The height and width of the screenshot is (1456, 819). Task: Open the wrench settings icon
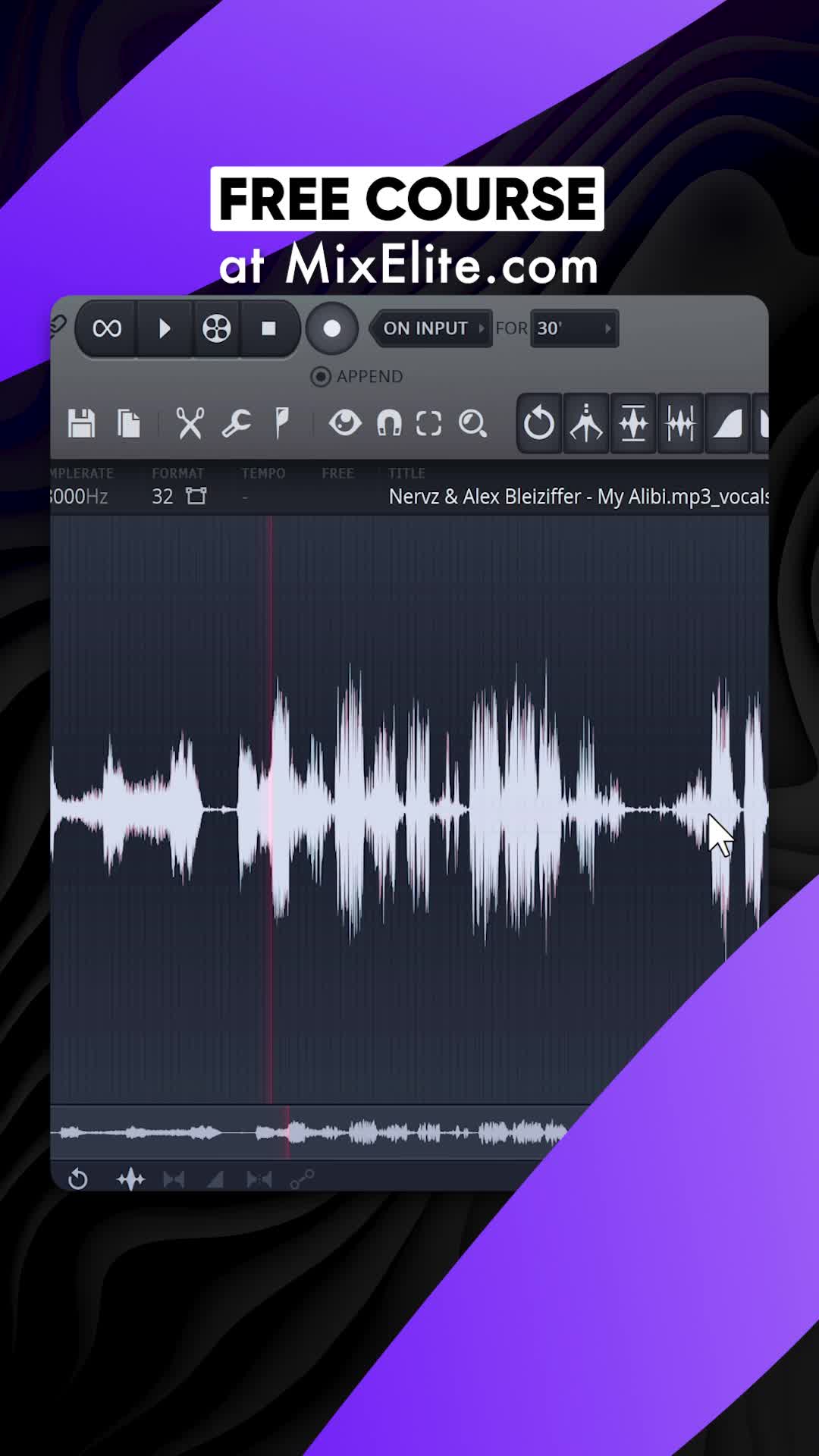tap(236, 423)
